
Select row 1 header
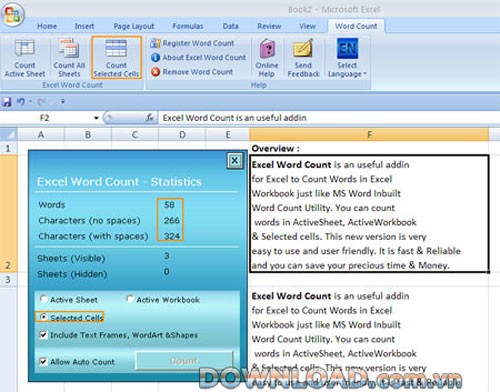click(x=8, y=148)
